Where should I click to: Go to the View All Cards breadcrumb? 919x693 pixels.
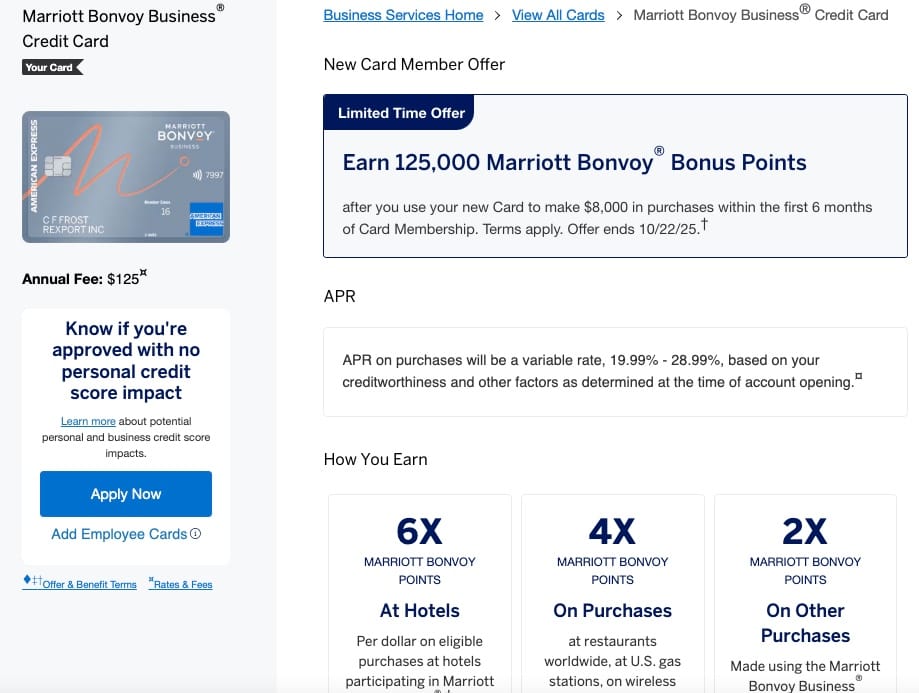coord(558,15)
